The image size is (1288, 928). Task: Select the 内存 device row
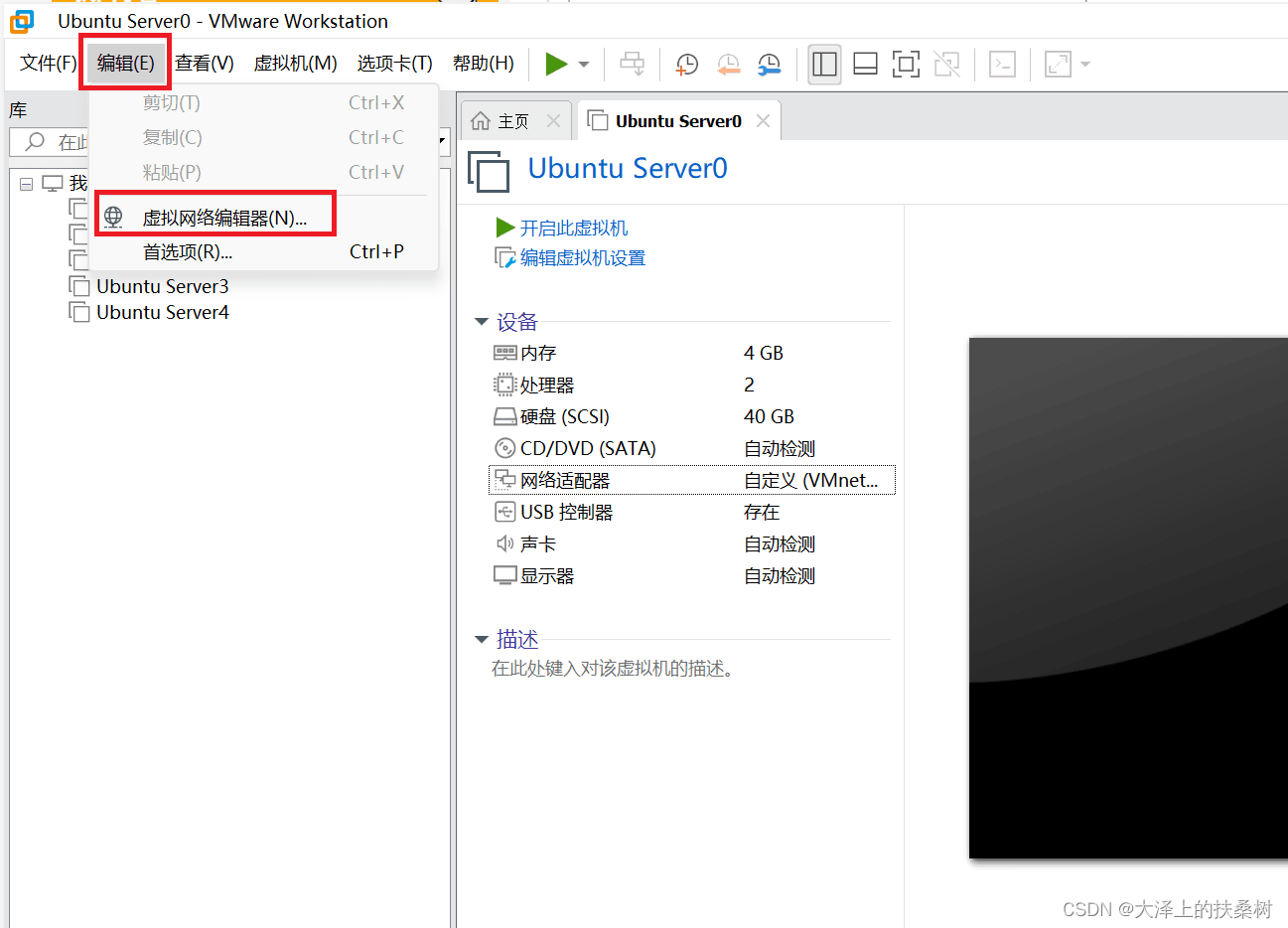tap(692, 353)
